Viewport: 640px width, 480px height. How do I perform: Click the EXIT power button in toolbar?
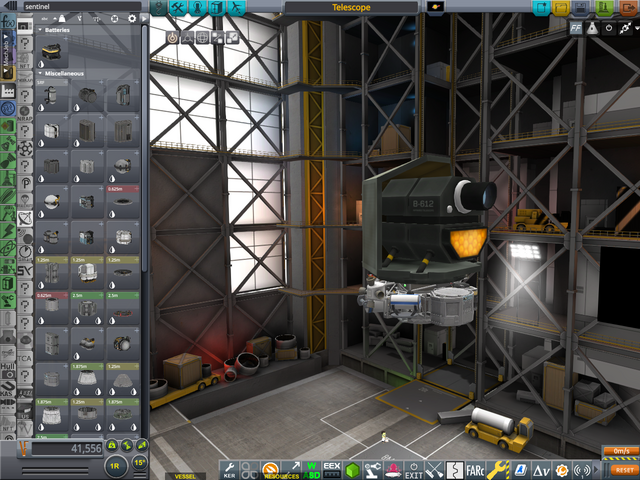pyautogui.click(x=413, y=469)
